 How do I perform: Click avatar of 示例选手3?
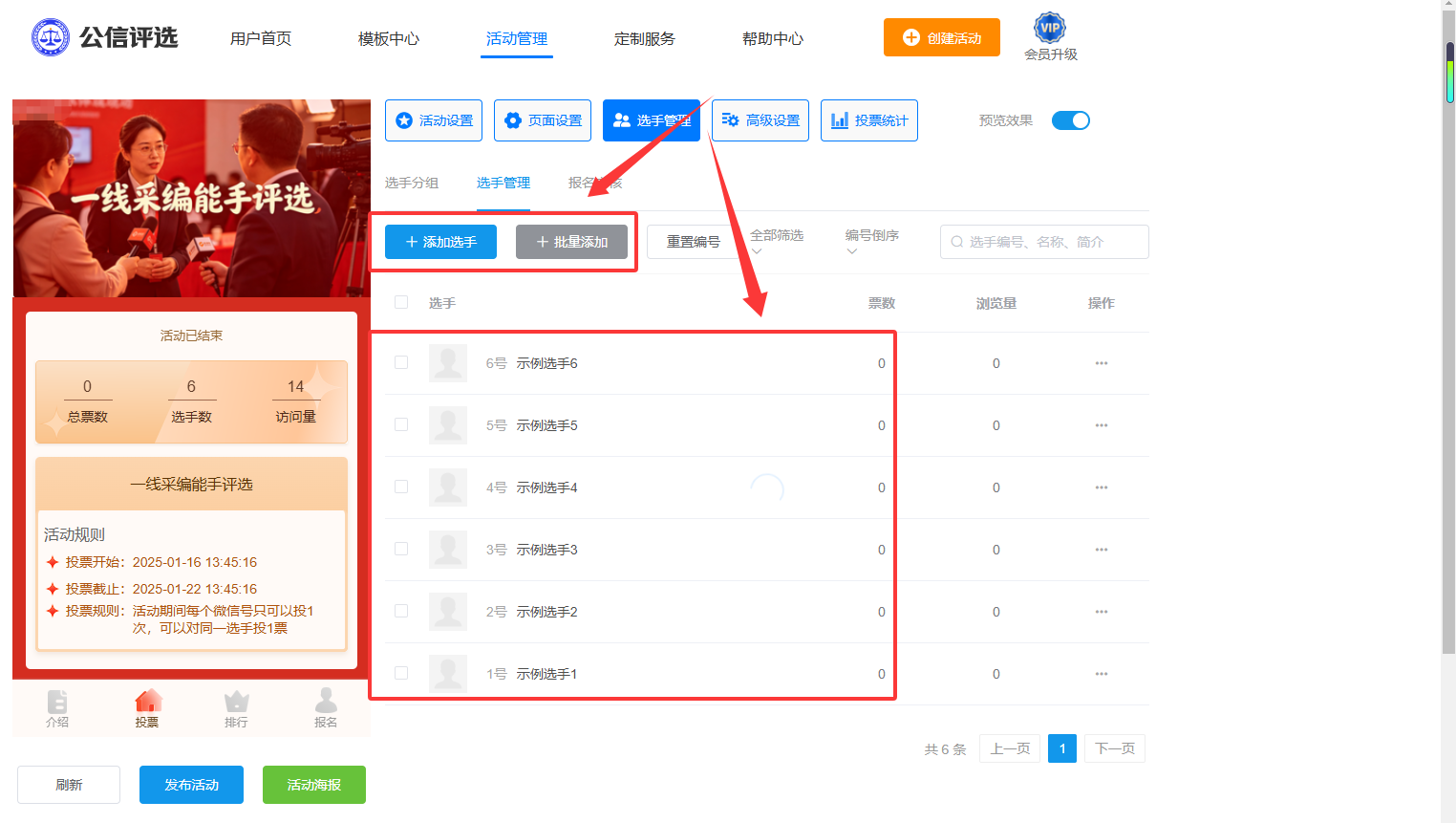[x=448, y=550]
